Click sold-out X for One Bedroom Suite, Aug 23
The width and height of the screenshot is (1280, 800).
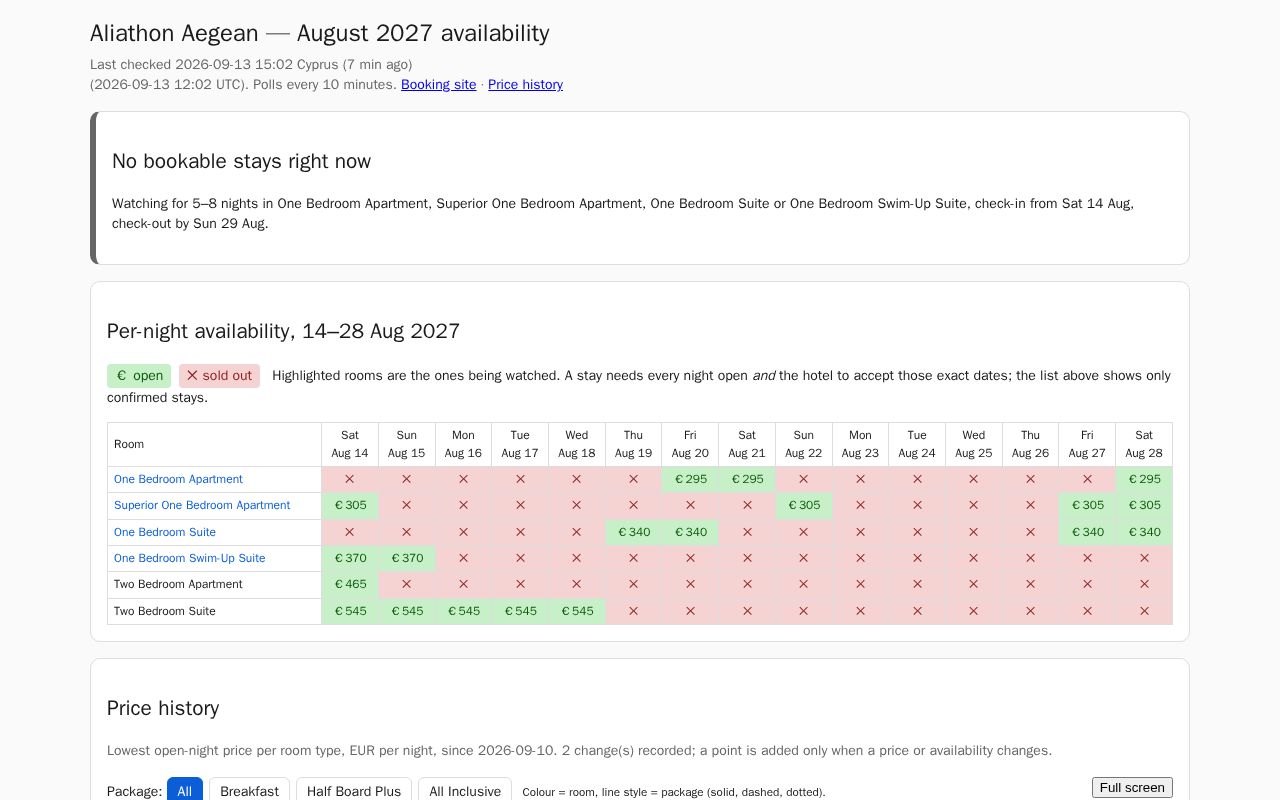click(x=860, y=532)
